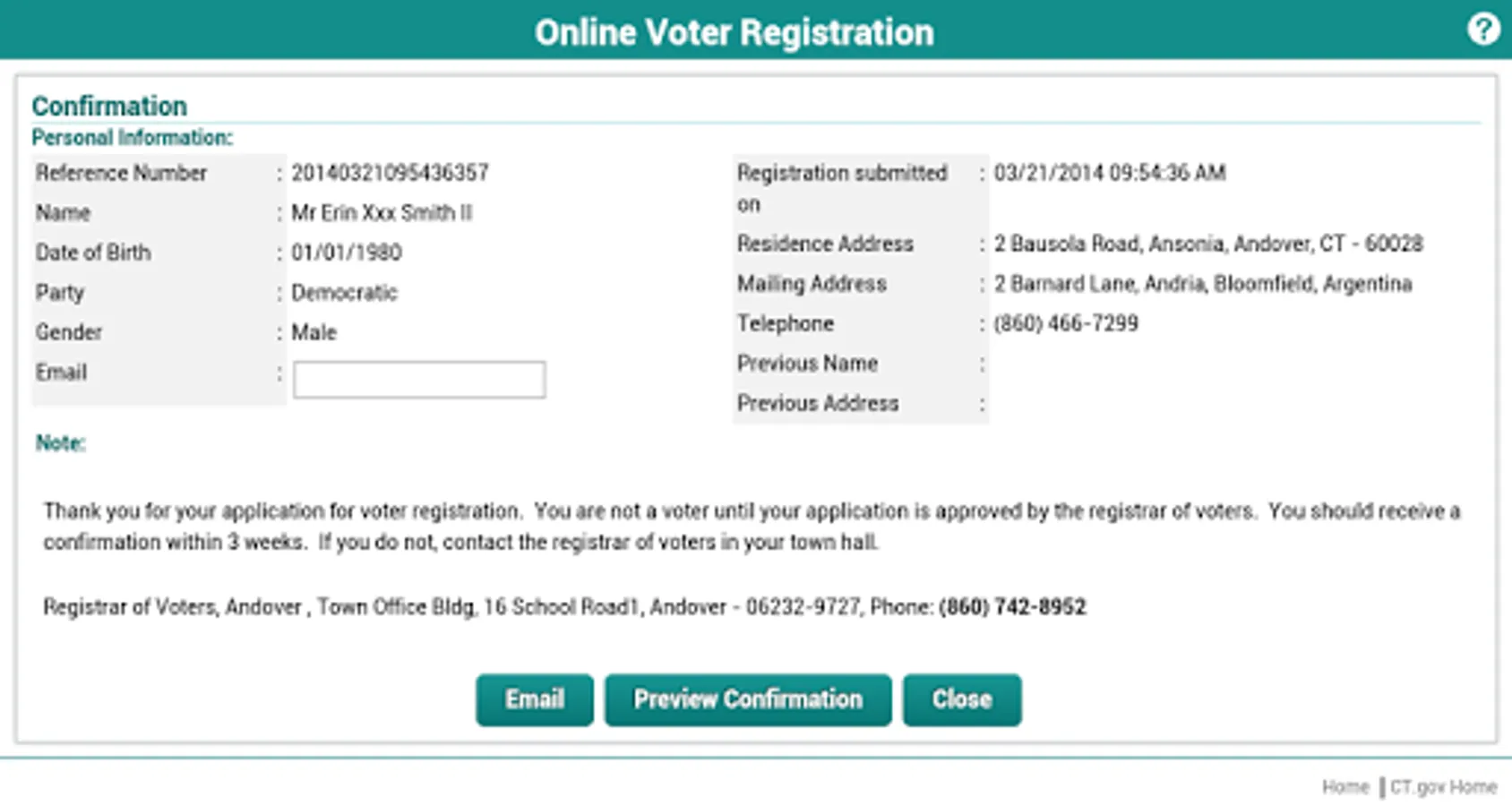Click inside the Email input field
1512x806 pixels.
click(418, 380)
